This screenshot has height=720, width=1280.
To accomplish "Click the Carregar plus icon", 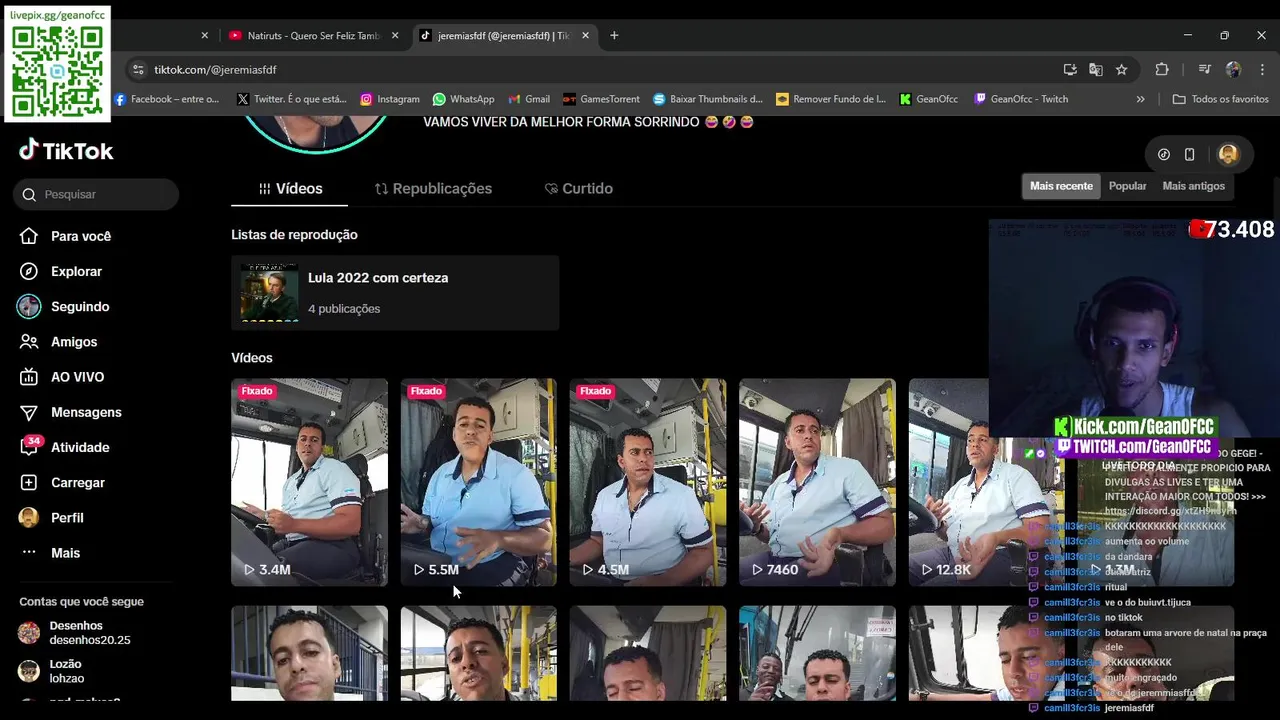I will [29, 482].
